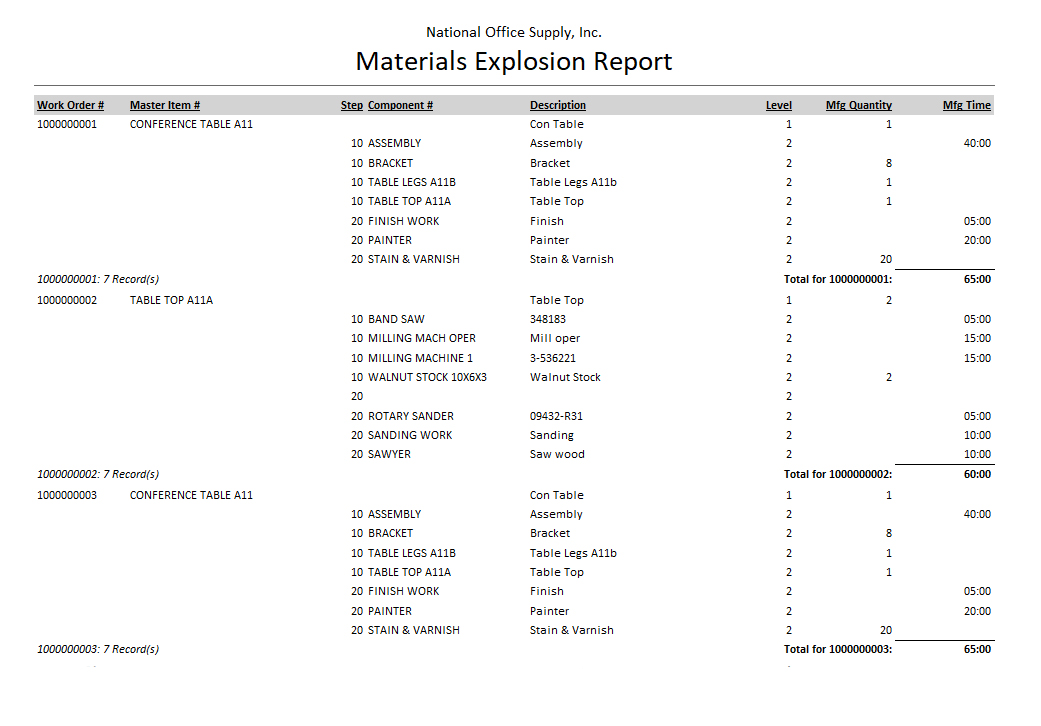Click the Mfg Quantity column header
This screenshot has height=726, width=1041.
tap(858, 105)
